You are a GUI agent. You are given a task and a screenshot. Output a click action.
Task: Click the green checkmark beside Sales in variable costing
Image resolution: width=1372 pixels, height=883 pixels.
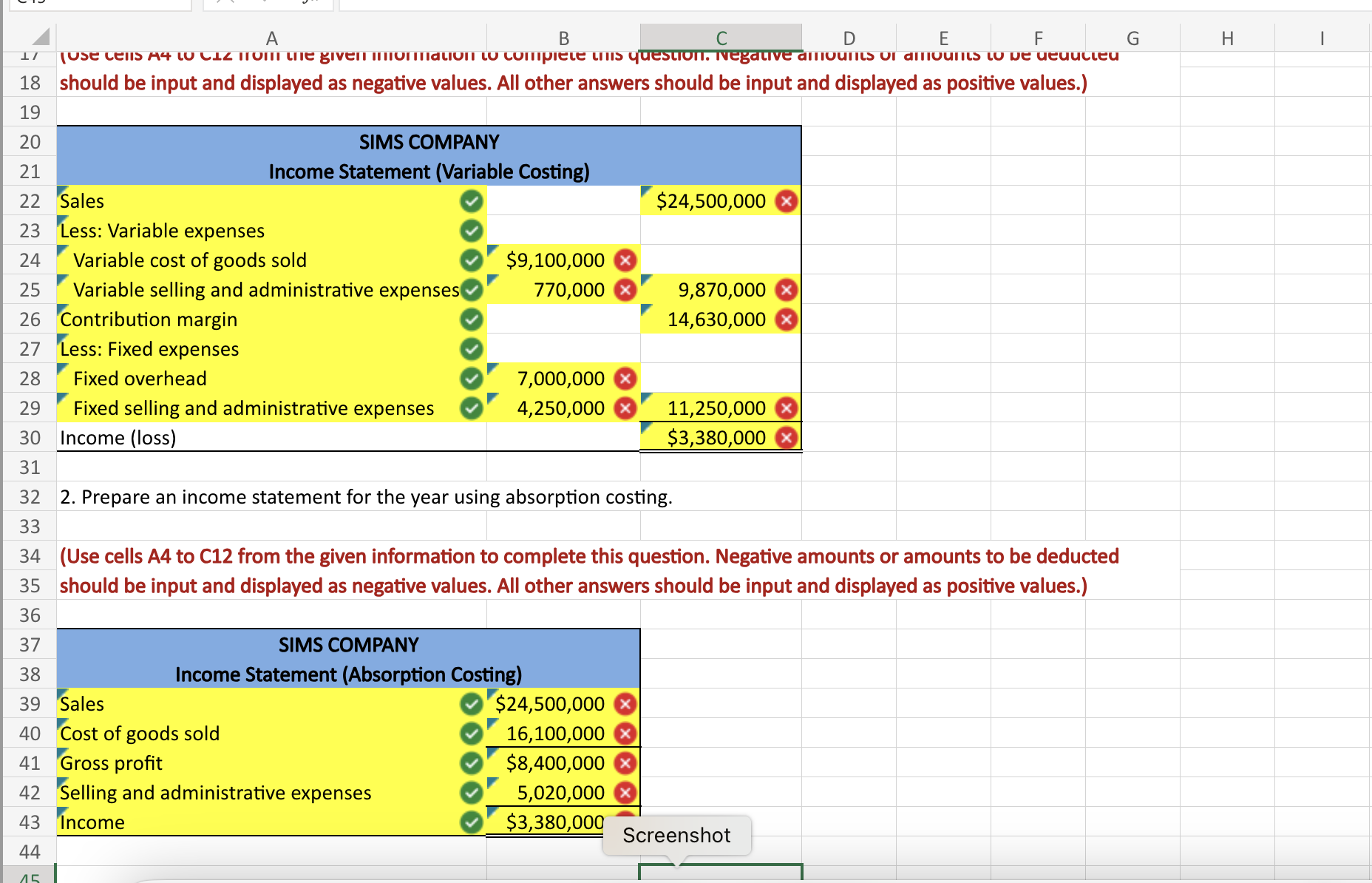[471, 201]
